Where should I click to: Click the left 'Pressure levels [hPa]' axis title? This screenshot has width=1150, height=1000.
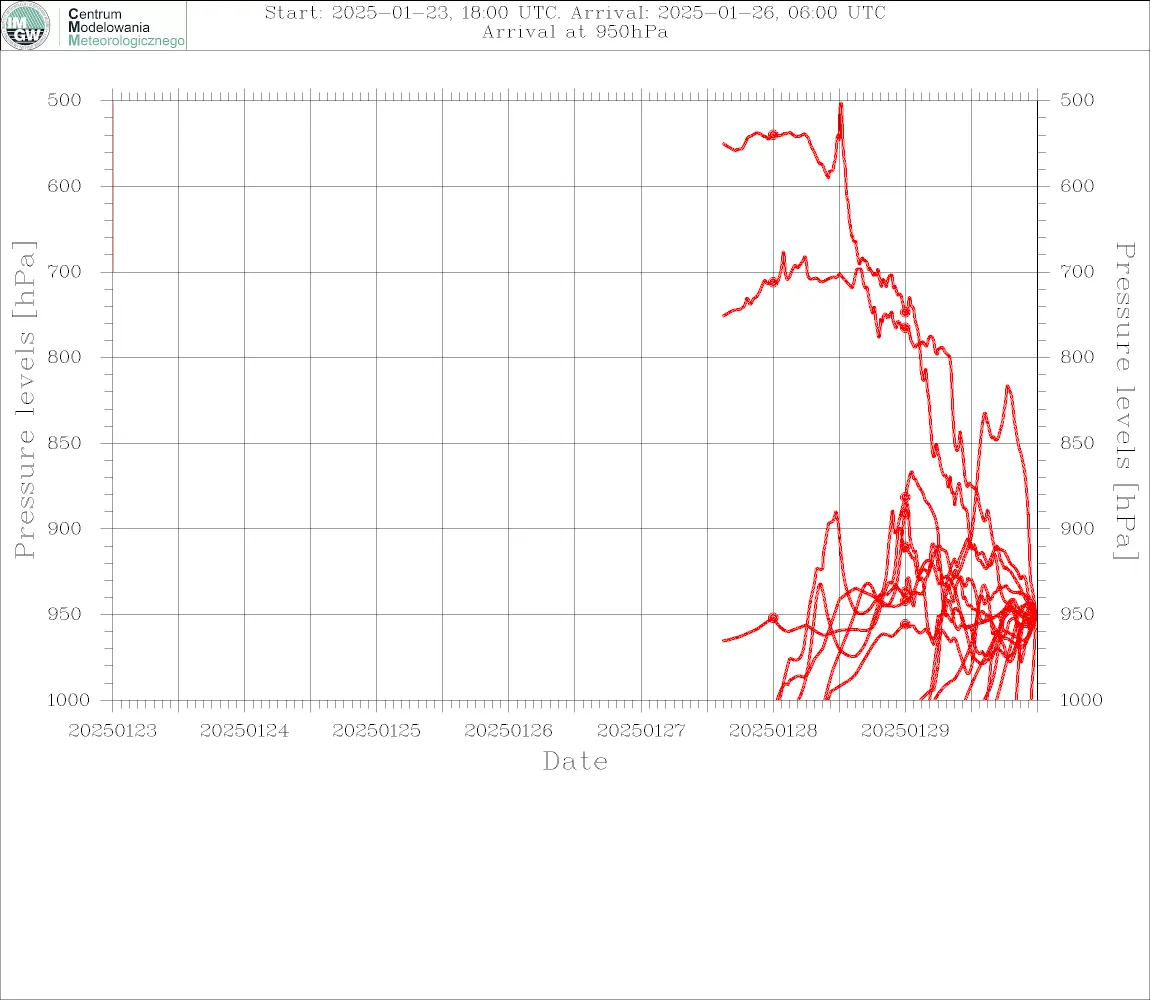pos(24,400)
